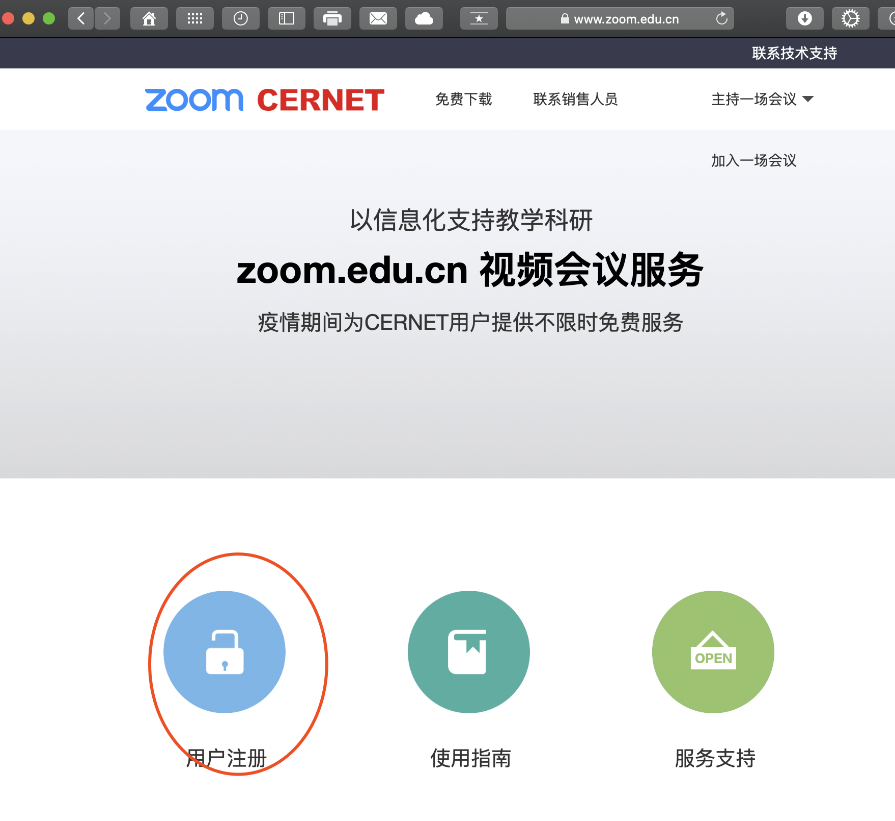Viewport: 895px width, 821px height.
Task: Click text 疫情期间为CERNET用户提供不限时免费服务
Action: point(470,323)
